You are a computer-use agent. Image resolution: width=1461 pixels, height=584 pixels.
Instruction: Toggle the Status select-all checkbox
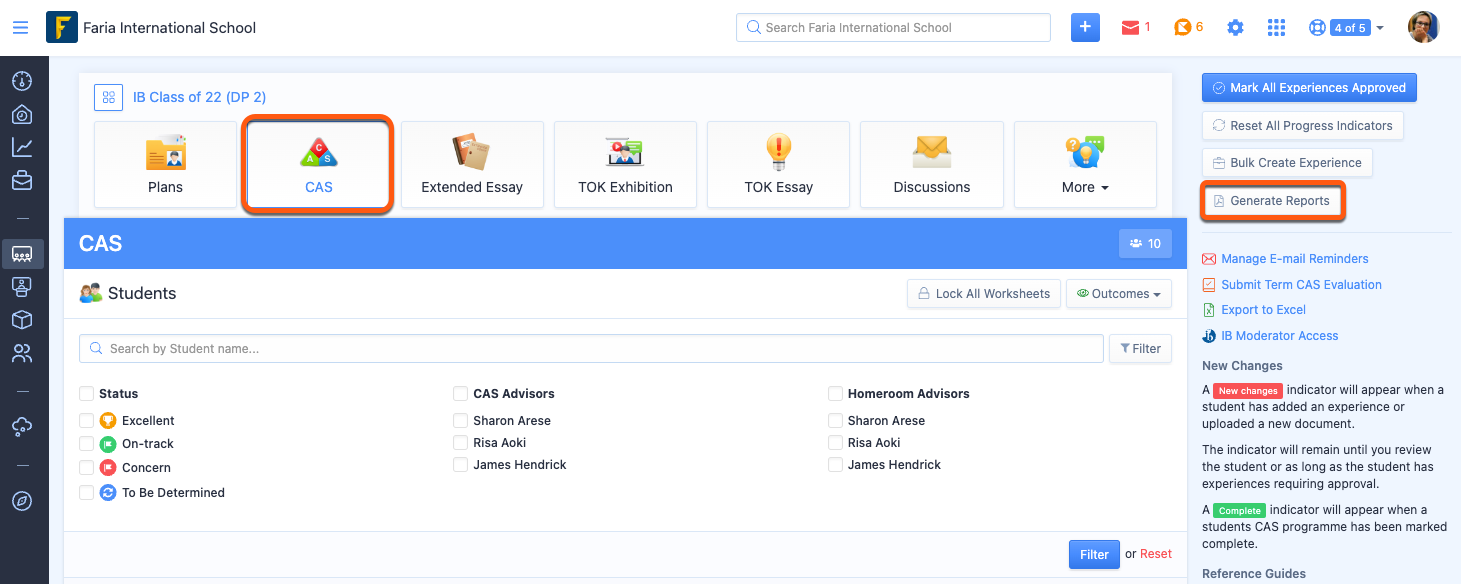[86, 394]
